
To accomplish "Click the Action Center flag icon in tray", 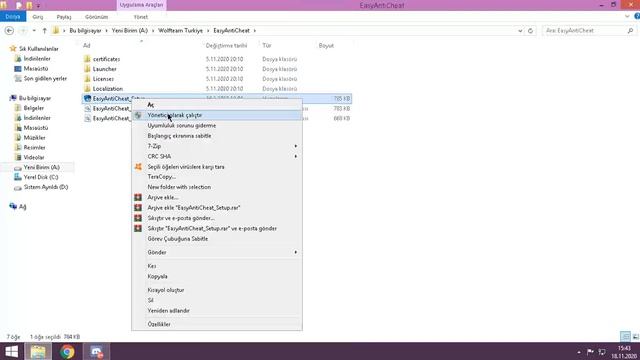I will (590, 351).
